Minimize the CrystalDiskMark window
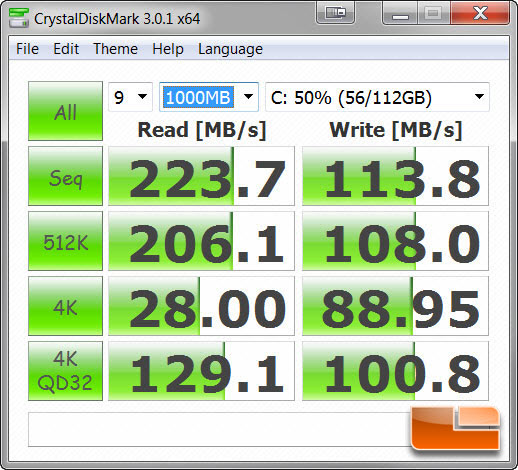 tap(400, 13)
